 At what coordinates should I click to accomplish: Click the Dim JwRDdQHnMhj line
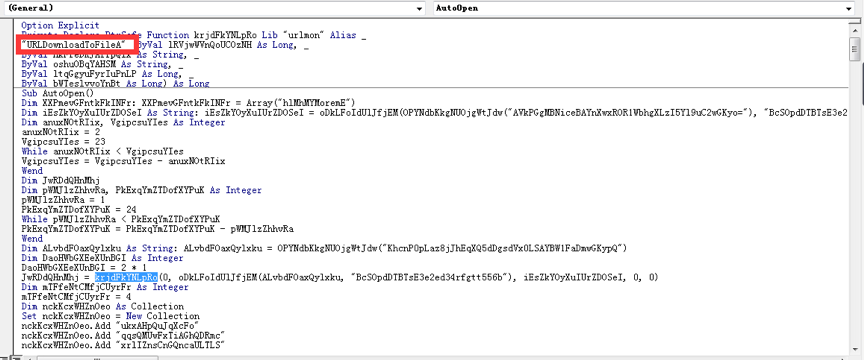[x=61, y=180]
